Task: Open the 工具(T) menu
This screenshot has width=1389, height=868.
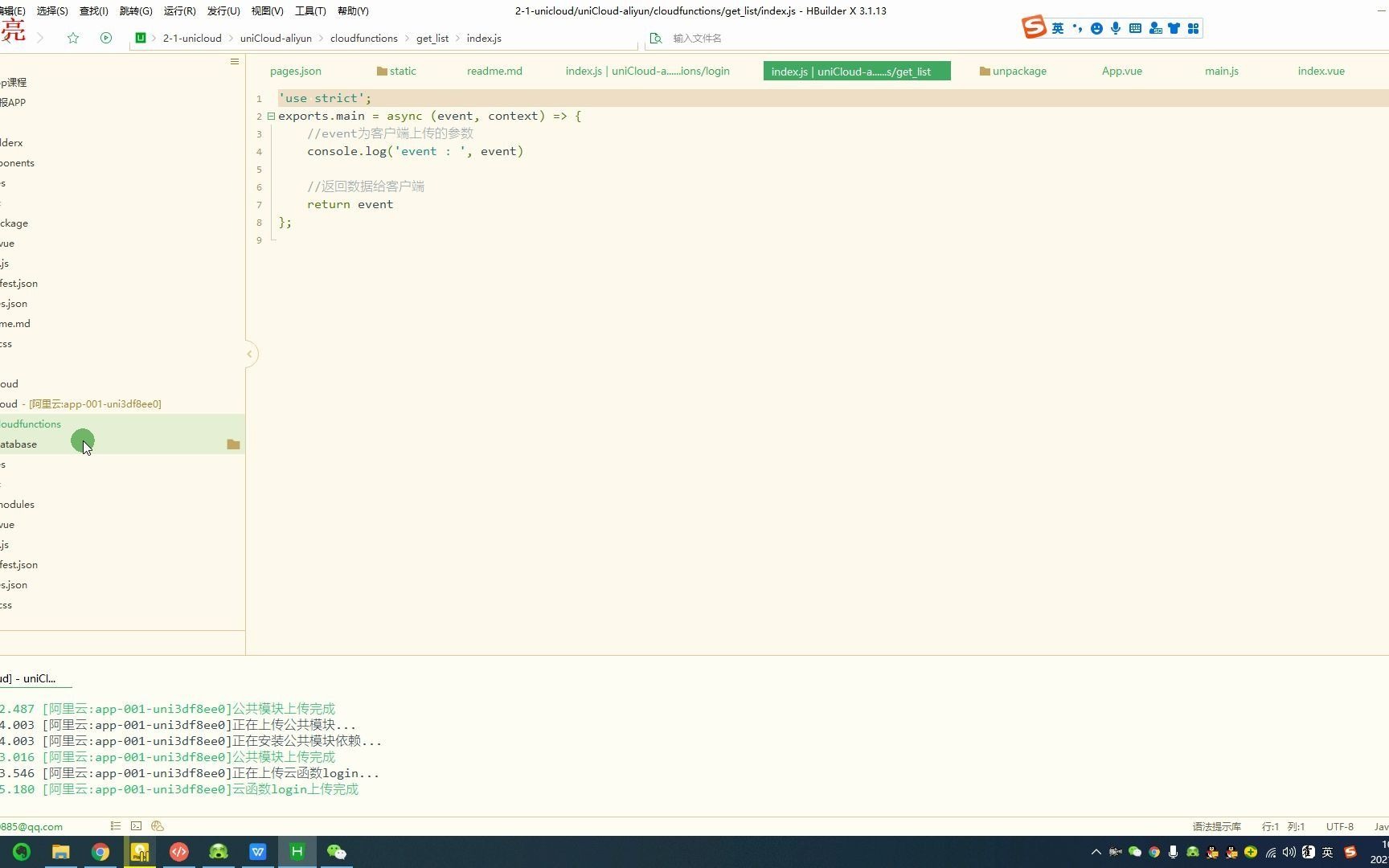Action: (x=310, y=10)
